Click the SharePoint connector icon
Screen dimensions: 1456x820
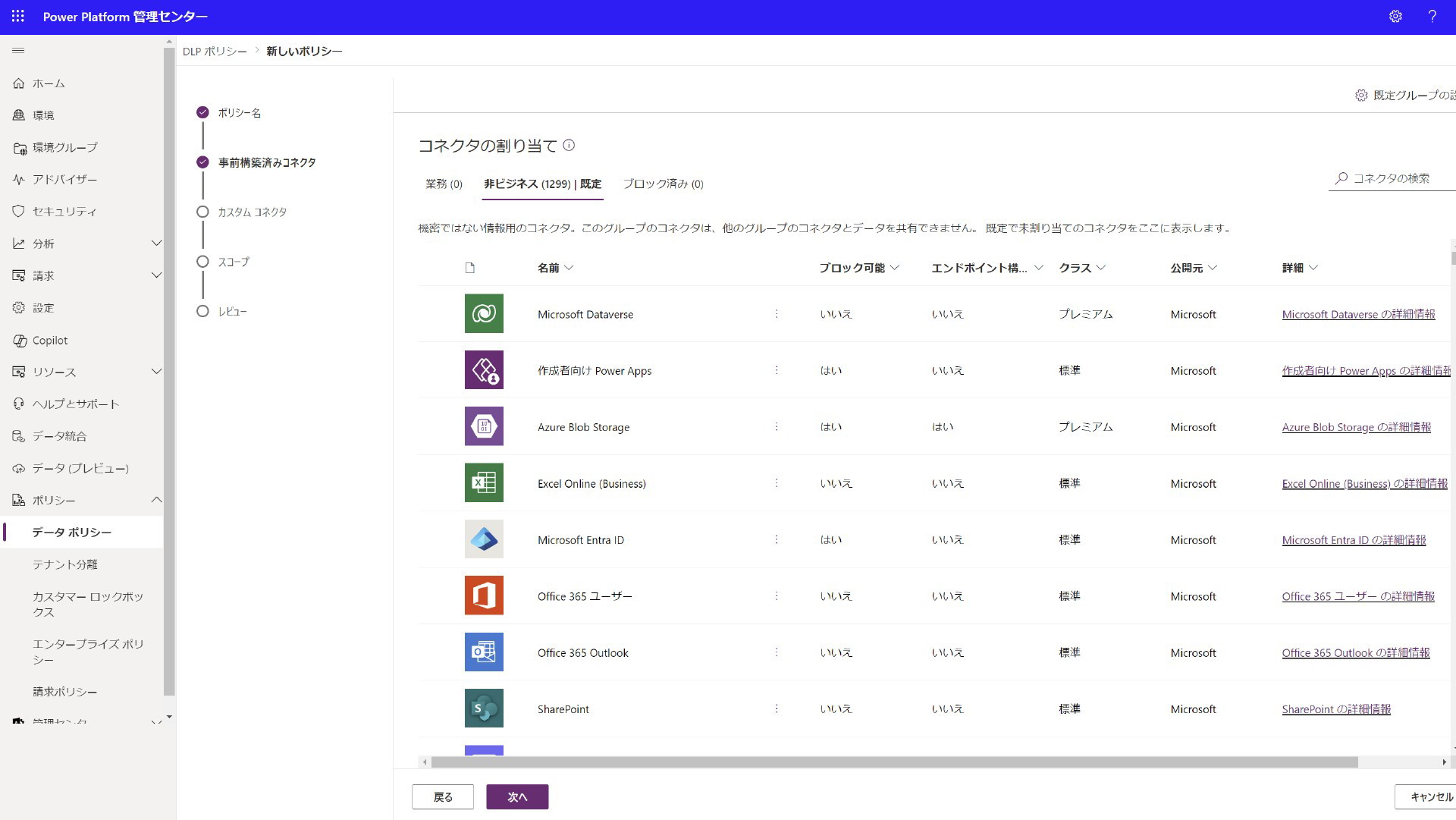click(484, 708)
